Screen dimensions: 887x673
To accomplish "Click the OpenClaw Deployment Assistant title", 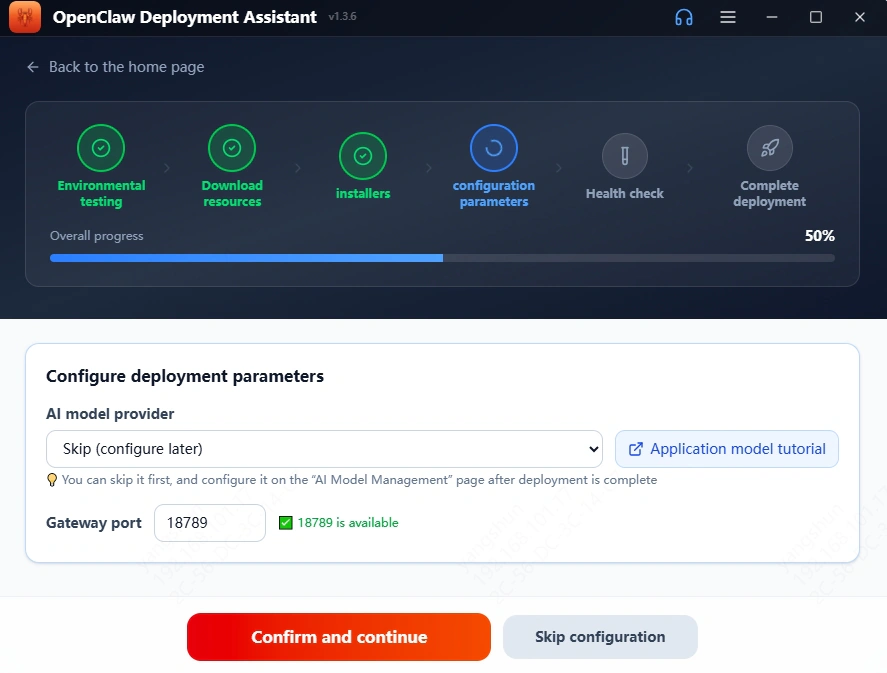I will [184, 17].
